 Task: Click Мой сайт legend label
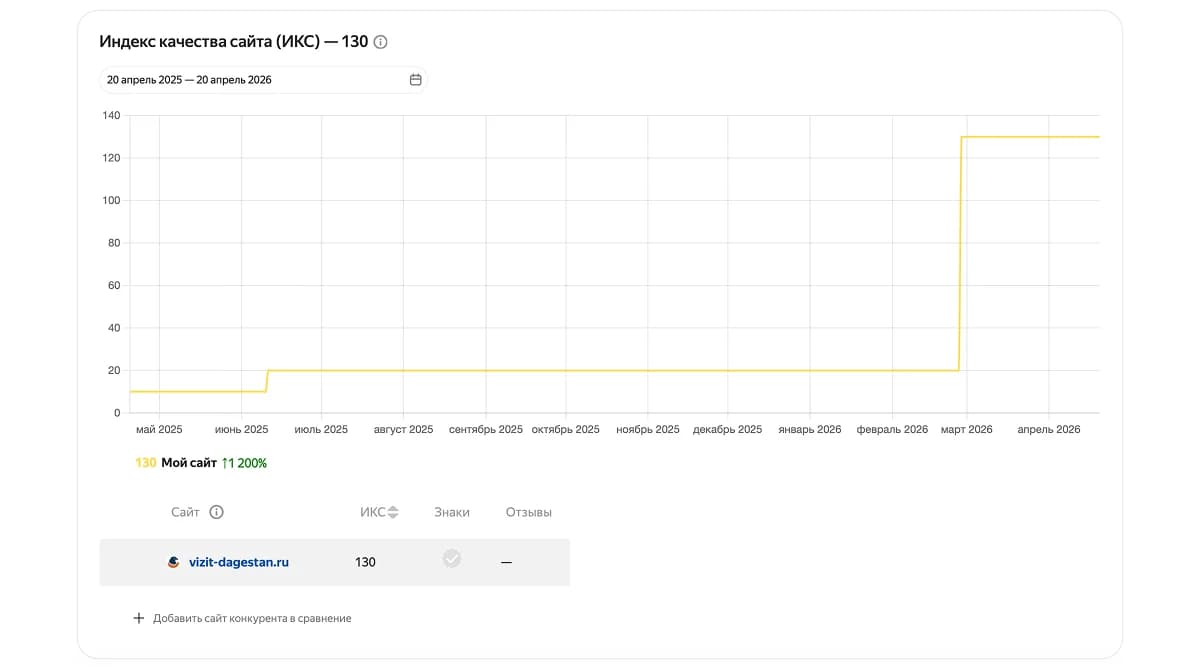pyautogui.click(x=189, y=463)
